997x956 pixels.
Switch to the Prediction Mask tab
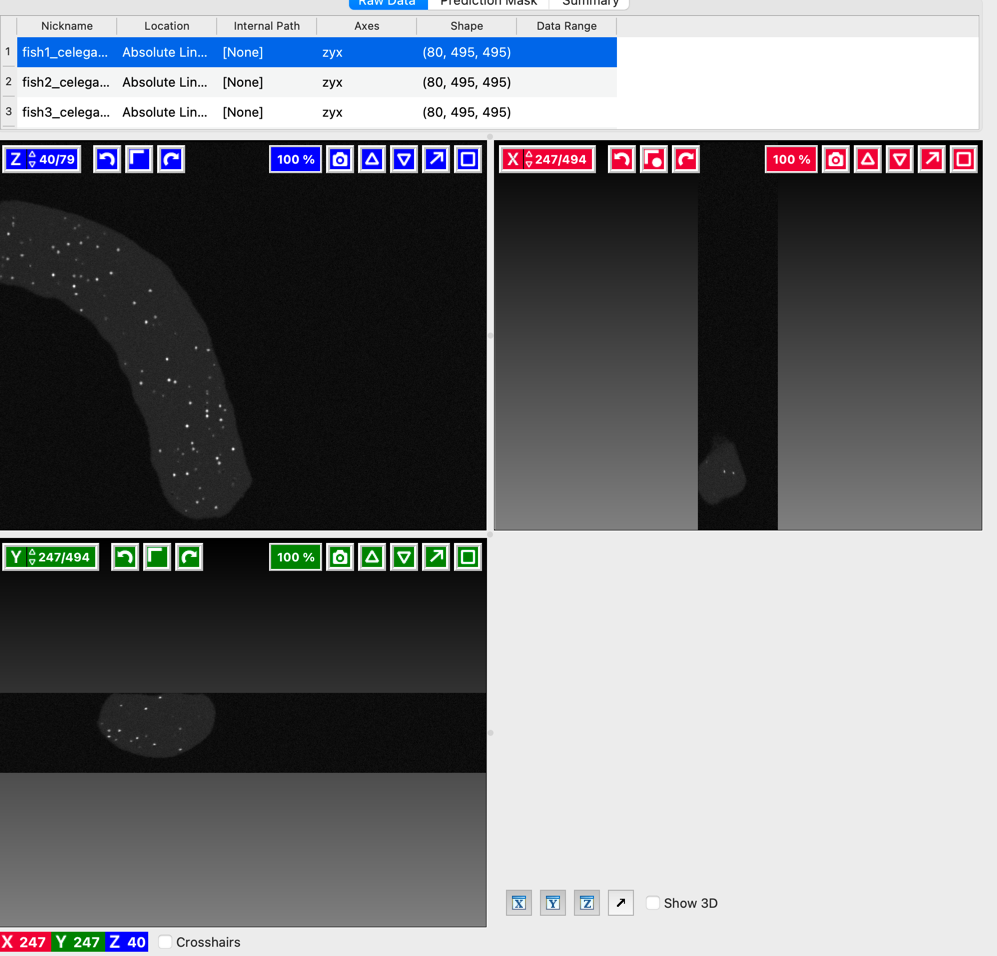click(487, 4)
